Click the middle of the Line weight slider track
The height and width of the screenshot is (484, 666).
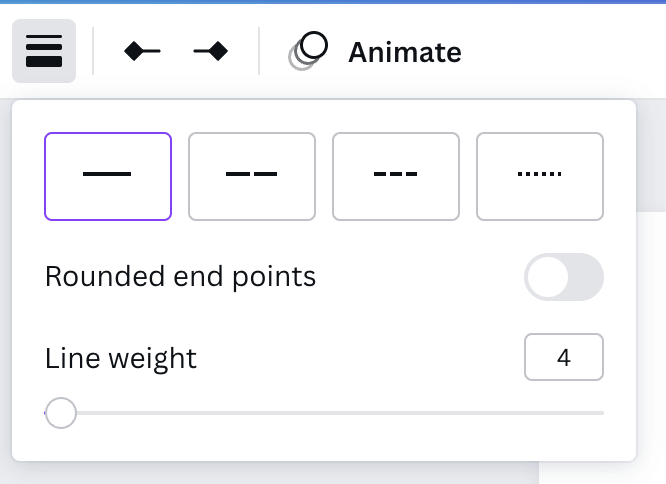(324, 413)
